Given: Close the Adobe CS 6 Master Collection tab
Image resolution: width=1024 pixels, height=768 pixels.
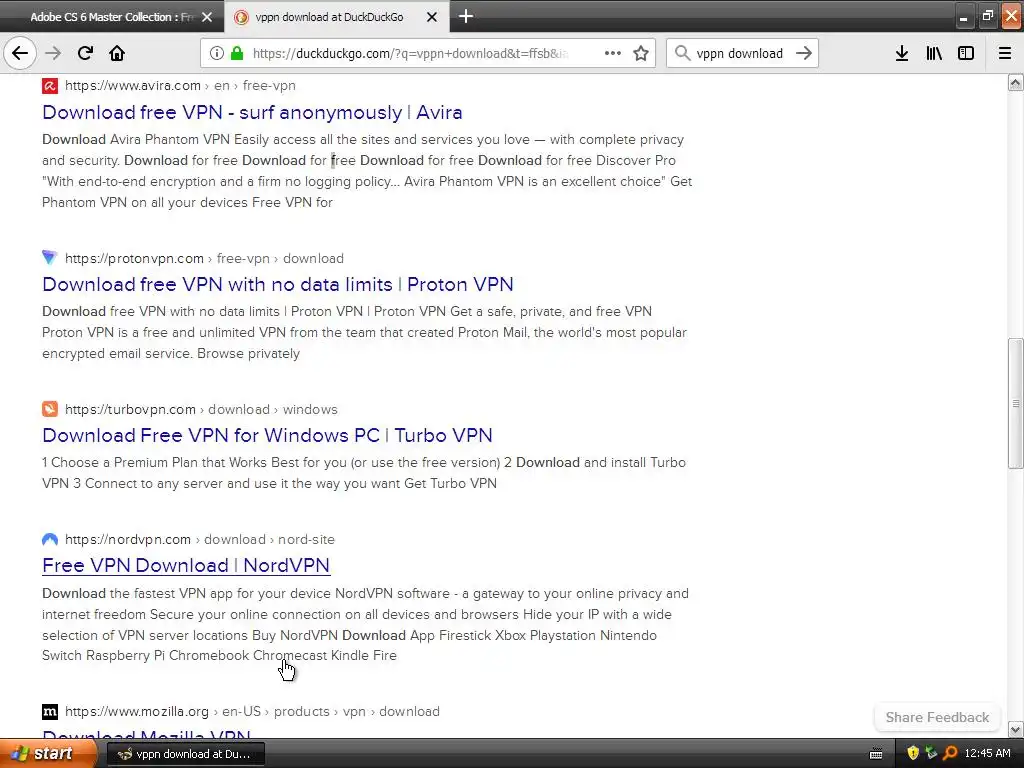Looking at the screenshot, I should pos(207,17).
